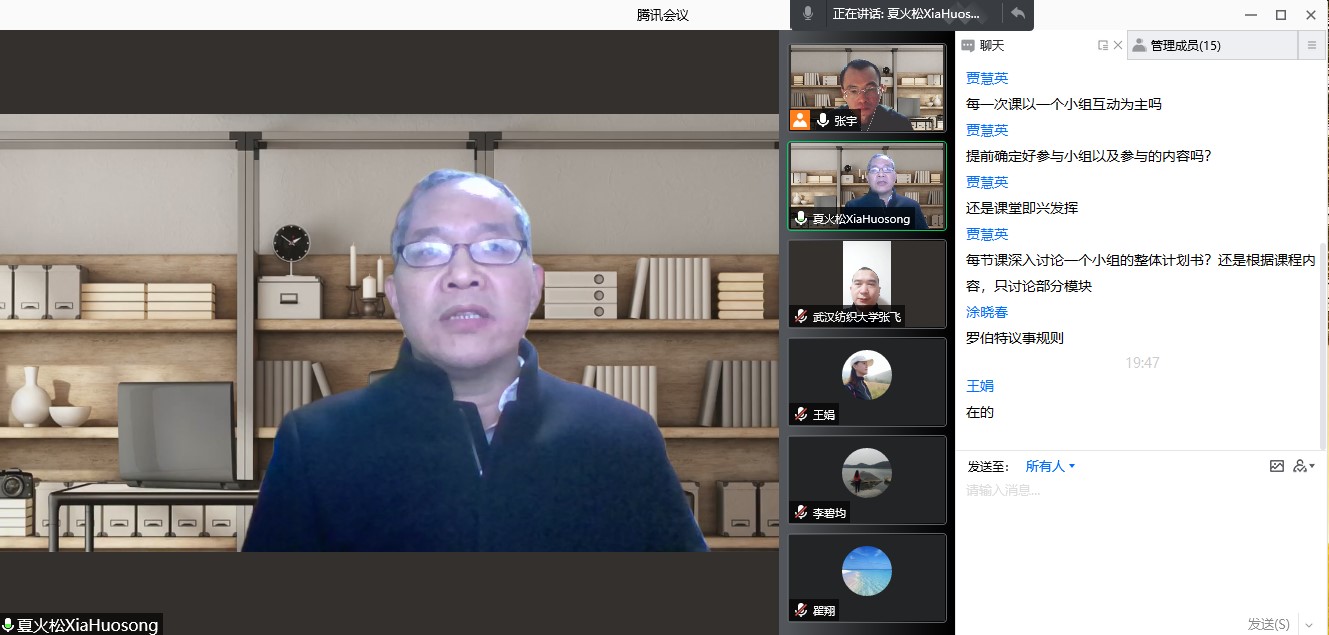Click the orange host icon on 张宇's tile

click(x=800, y=120)
